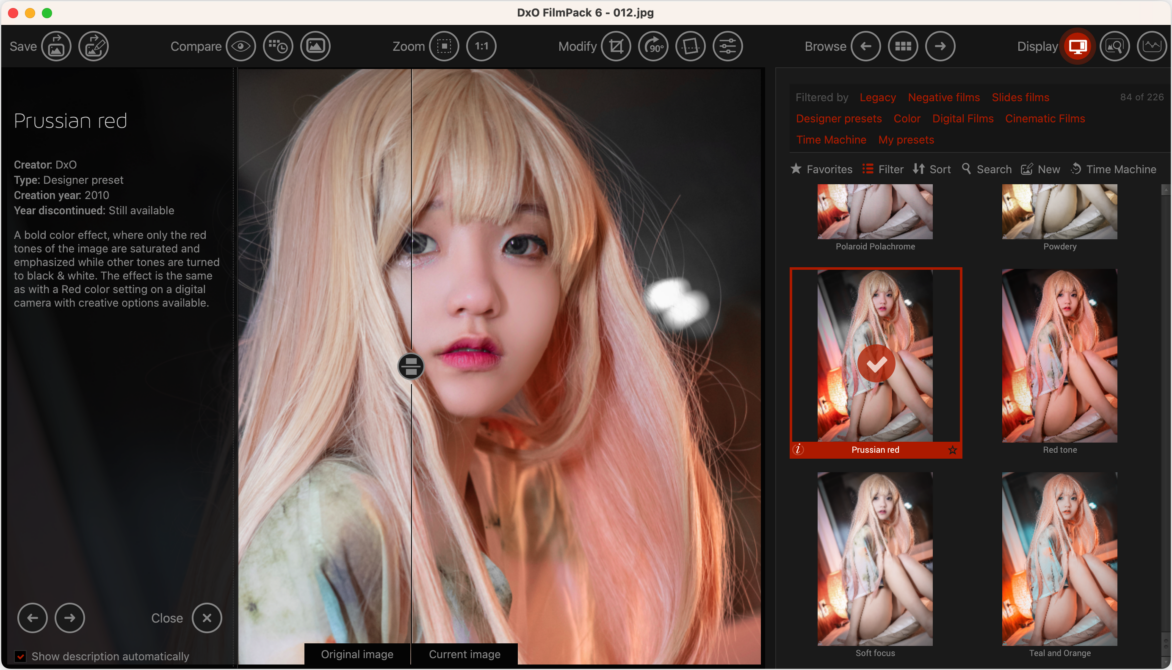Click the Zoom to fit icon
This screenshot has width=1172, height=670.
click(x=444, y=46)
